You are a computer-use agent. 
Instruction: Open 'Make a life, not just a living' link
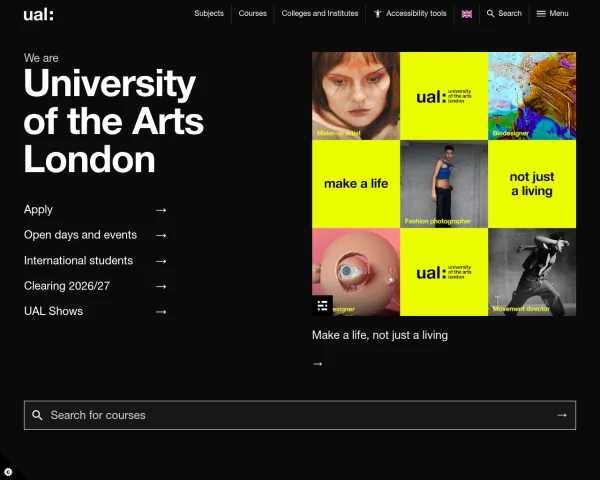pos(380,335)
